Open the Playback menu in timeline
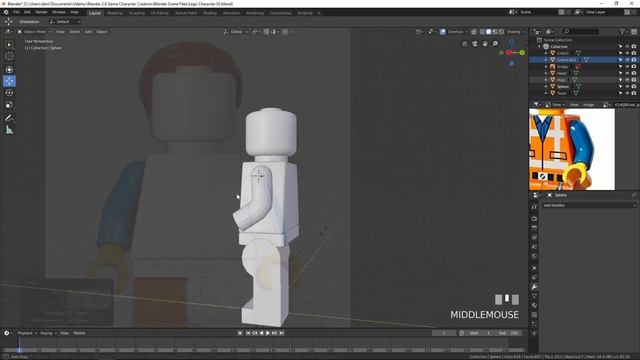The height and width of the screenshot is (360, 640). click(27, 333)
